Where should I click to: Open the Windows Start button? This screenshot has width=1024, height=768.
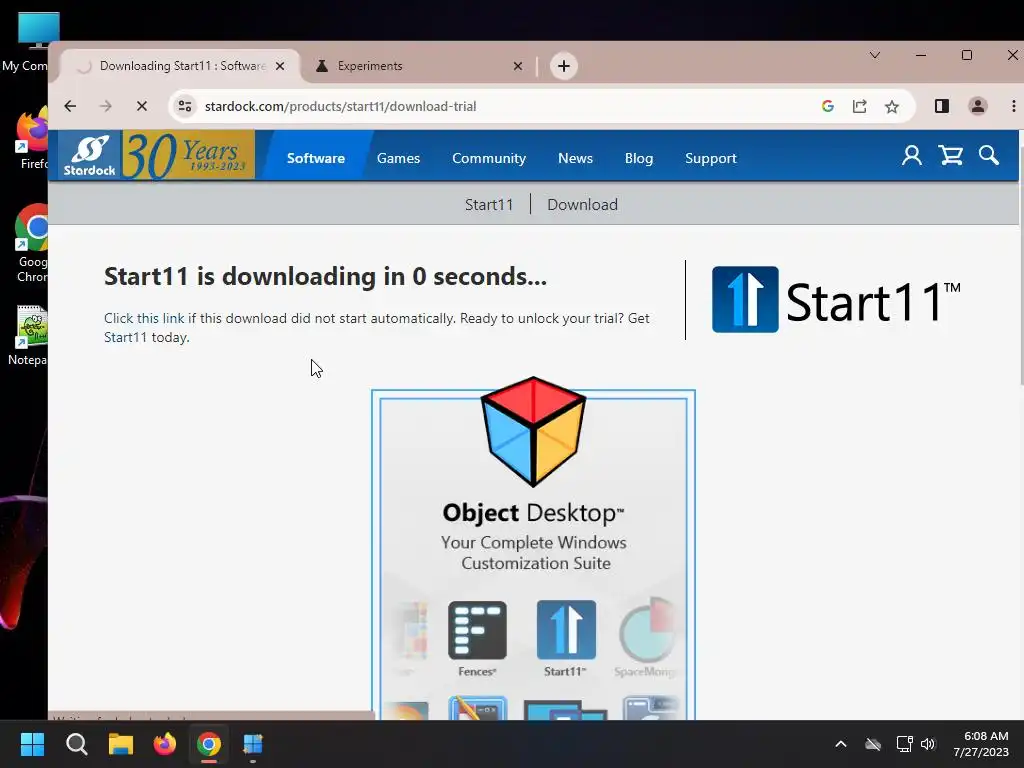pyautogui.click(x=32, y=744)
